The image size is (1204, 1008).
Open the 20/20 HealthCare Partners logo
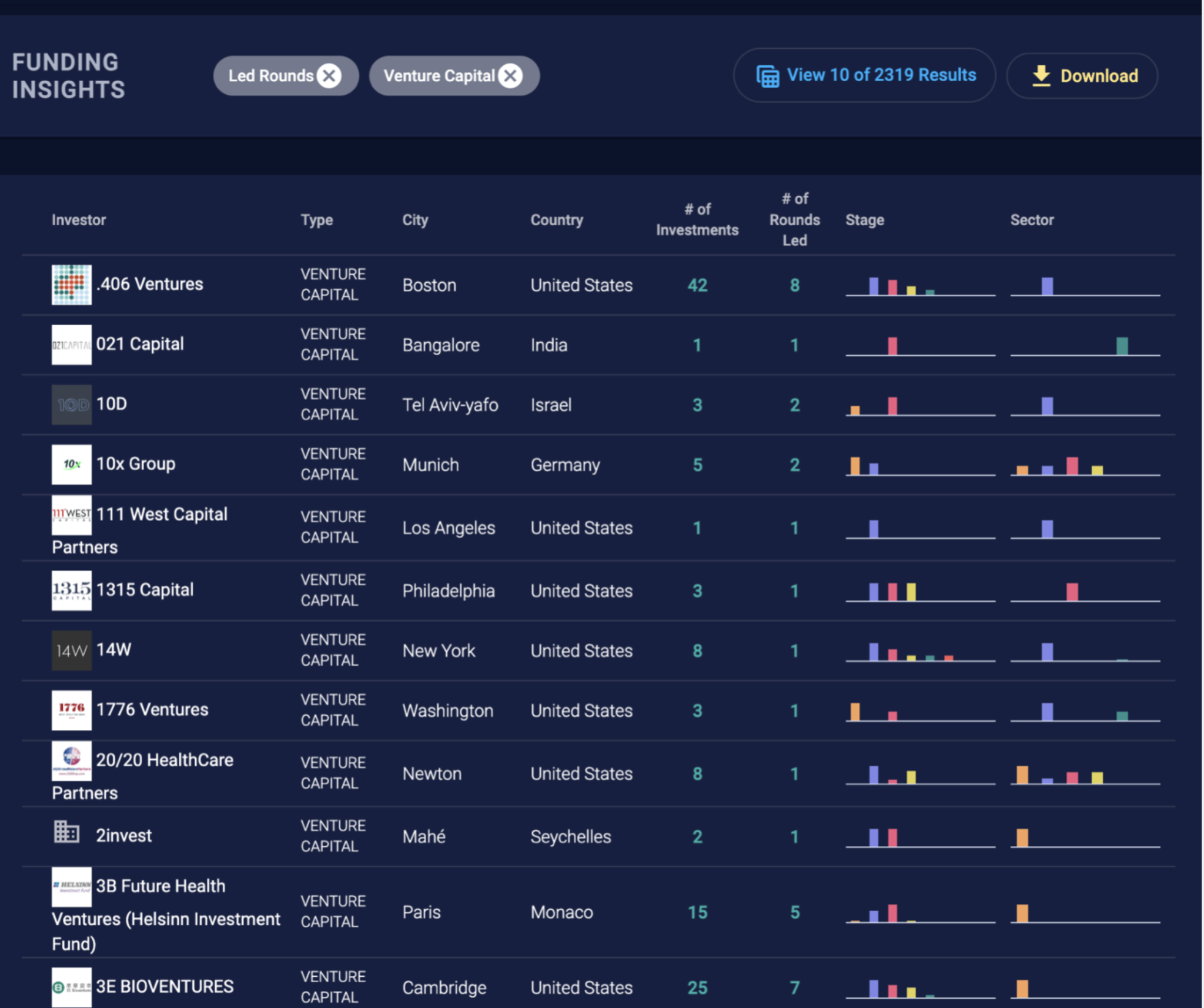pos(72,761)
